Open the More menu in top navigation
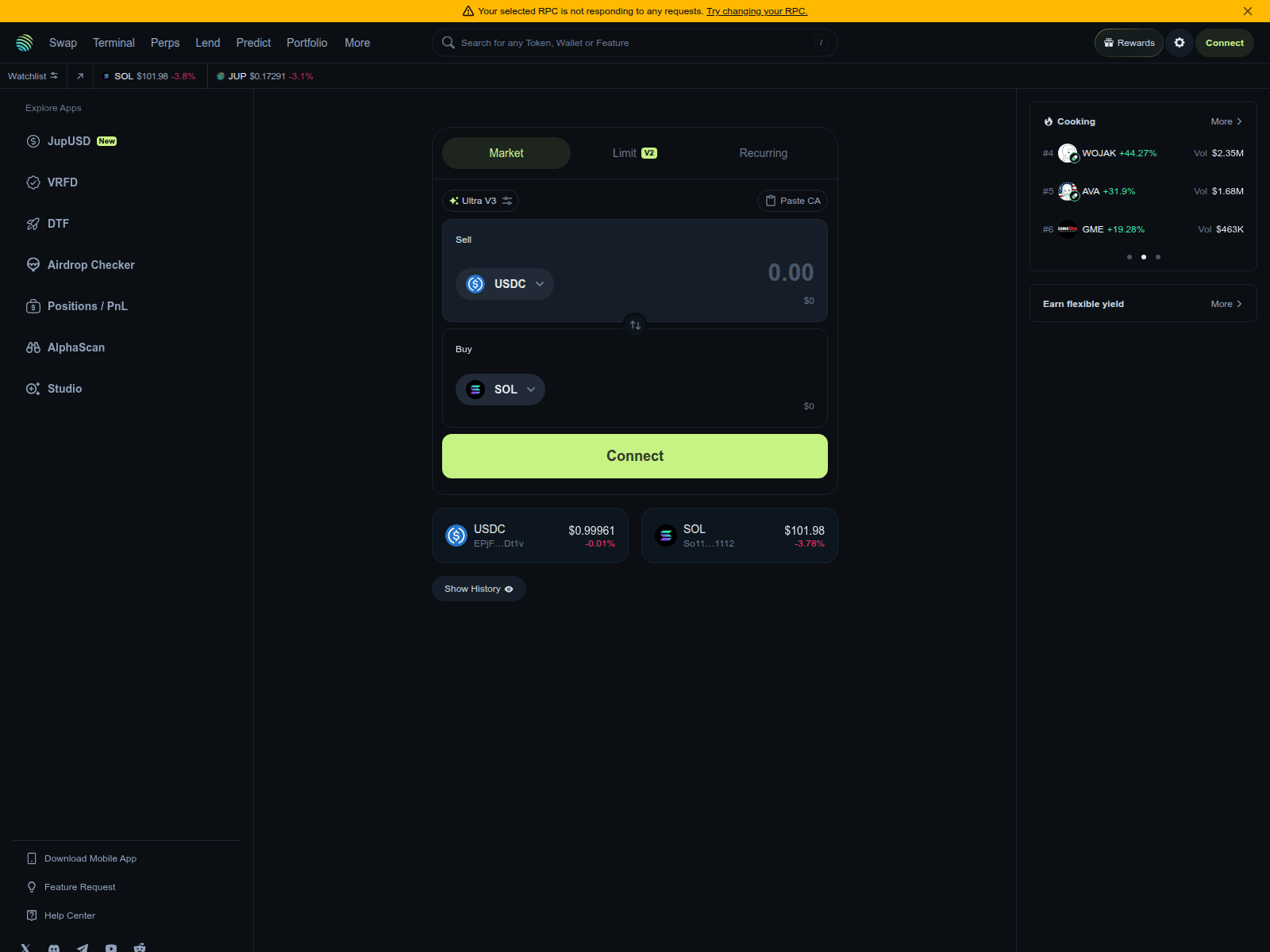The width and height of the screenshot is (1270, 952). 357,43
